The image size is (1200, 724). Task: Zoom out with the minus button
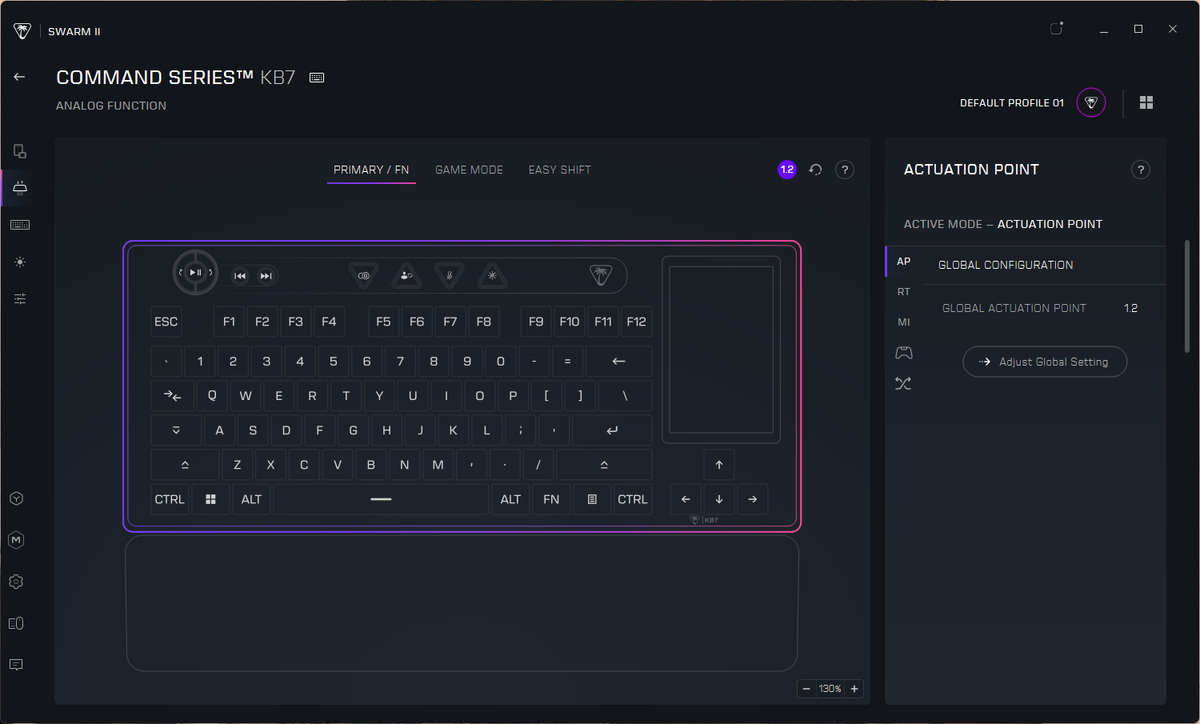click(x=806, y=689)
